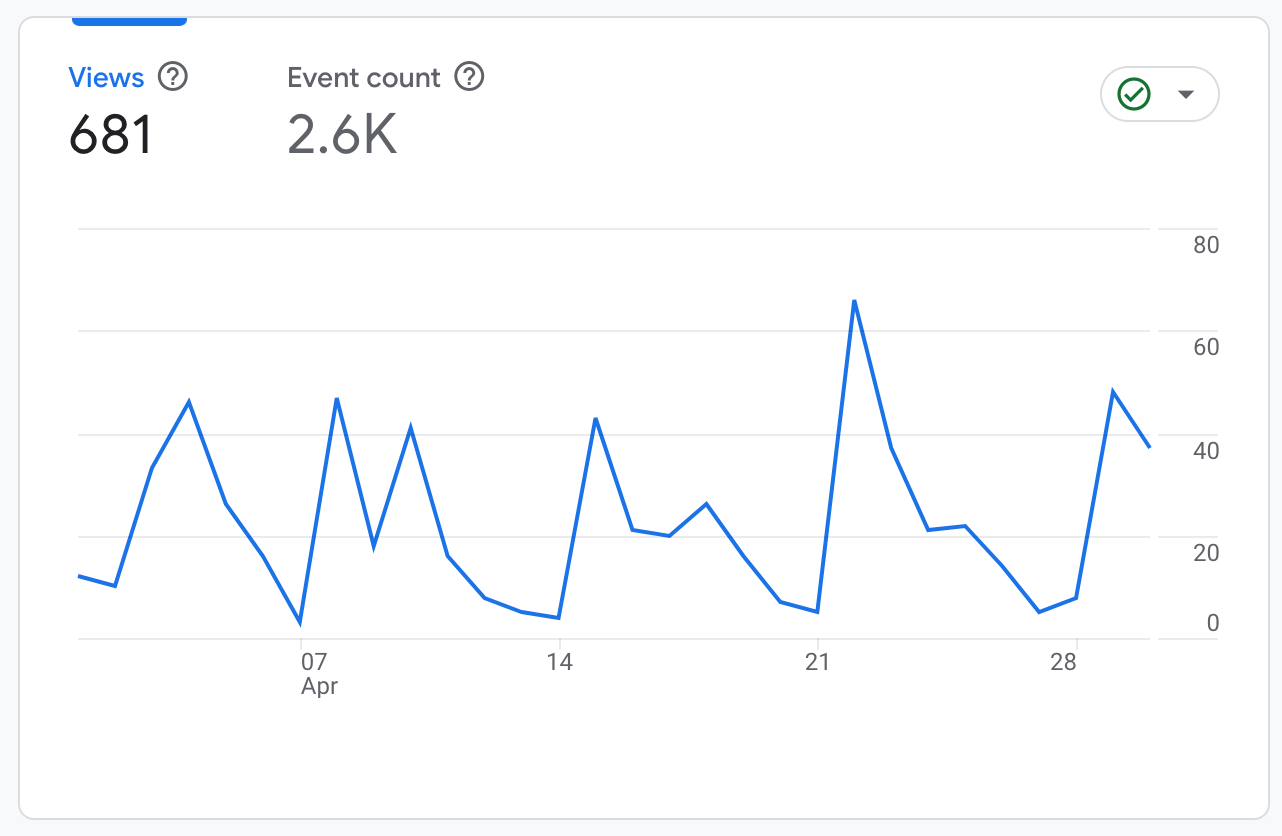
Task: Click the green checkmark data quality icon
Action: click(1134, 94)
